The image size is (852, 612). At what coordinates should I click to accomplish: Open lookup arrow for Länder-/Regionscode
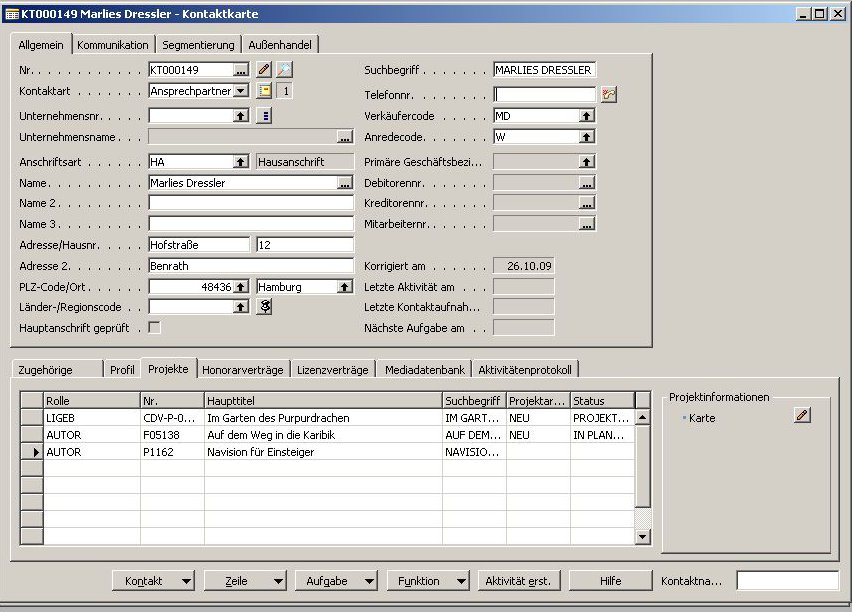click(x=241, y=307)
